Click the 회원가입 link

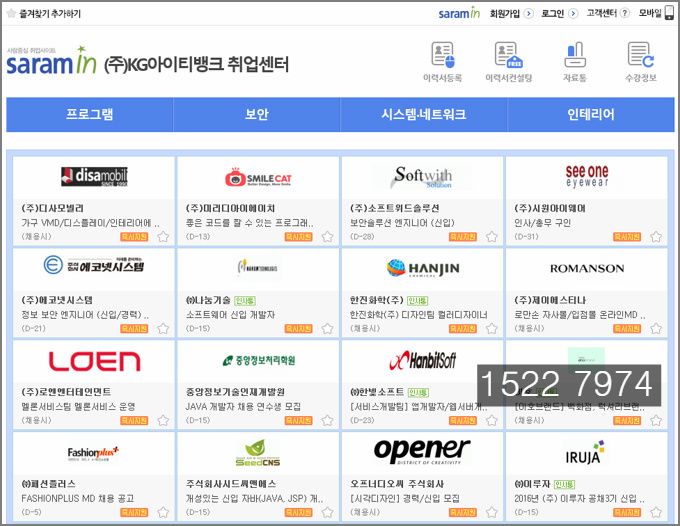[x=505, y=13]
